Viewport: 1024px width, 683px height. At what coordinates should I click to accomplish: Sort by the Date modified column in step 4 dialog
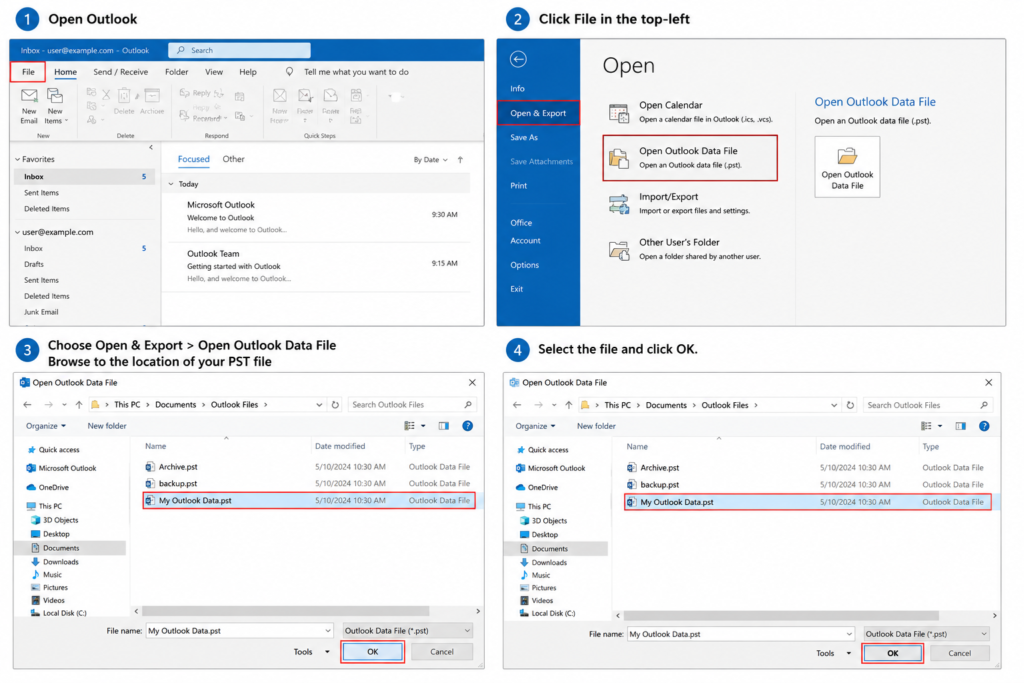(844, 447)
